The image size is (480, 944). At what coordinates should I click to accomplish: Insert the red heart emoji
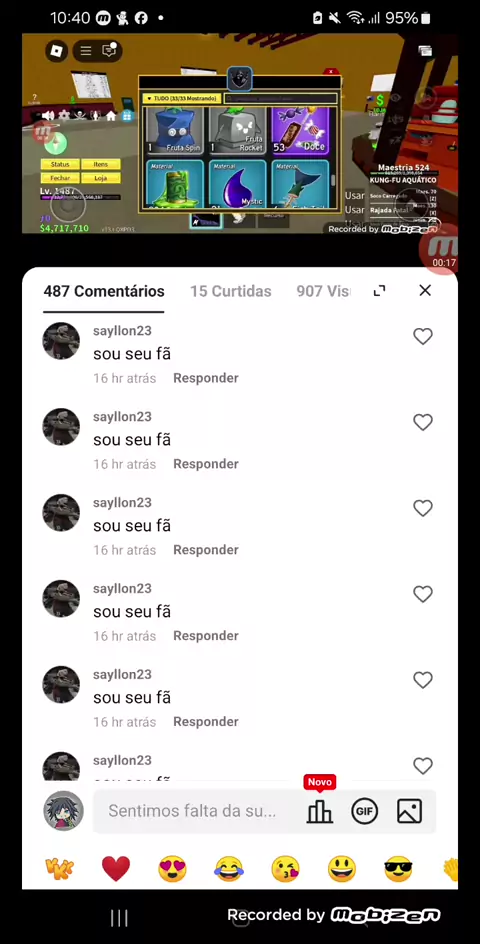coord(116,869)
